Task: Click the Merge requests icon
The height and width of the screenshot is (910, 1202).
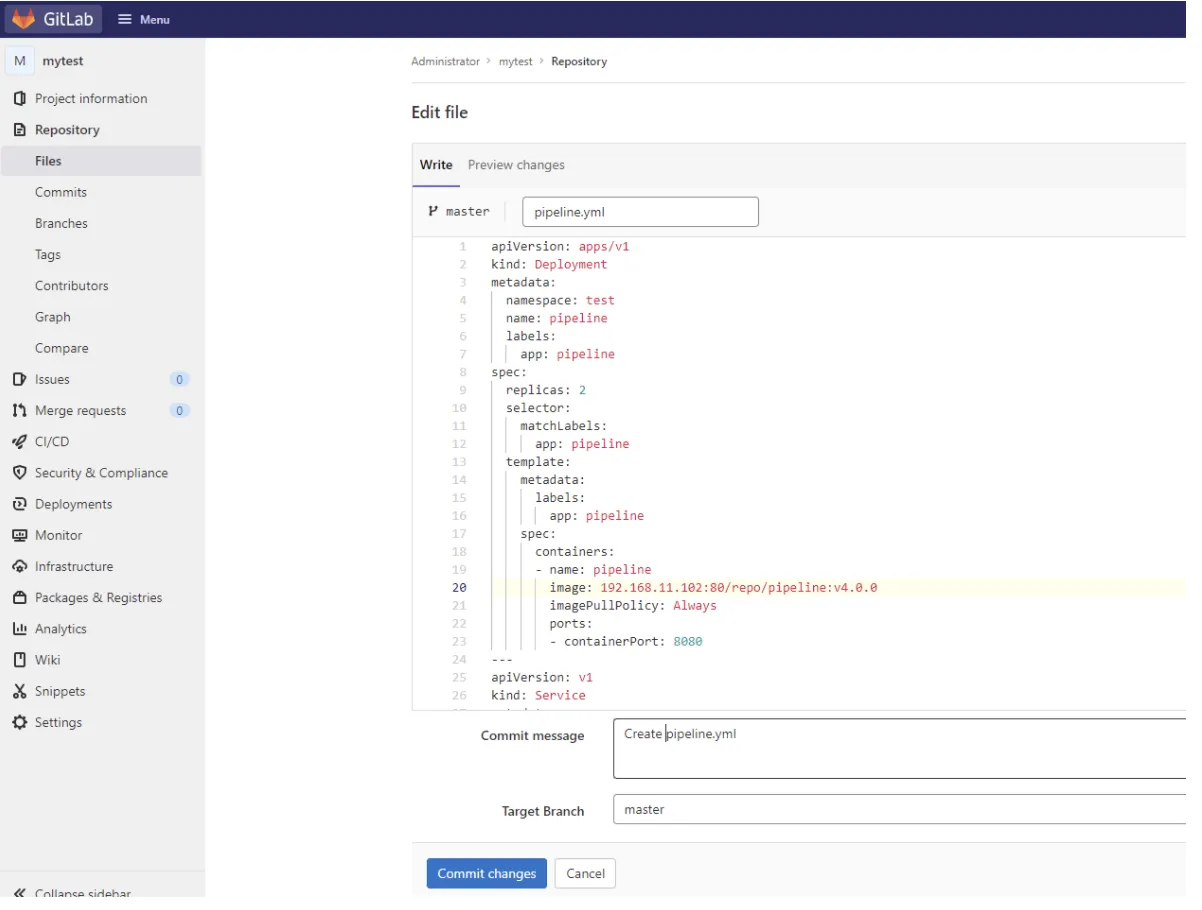Action: tap(19, 410)
